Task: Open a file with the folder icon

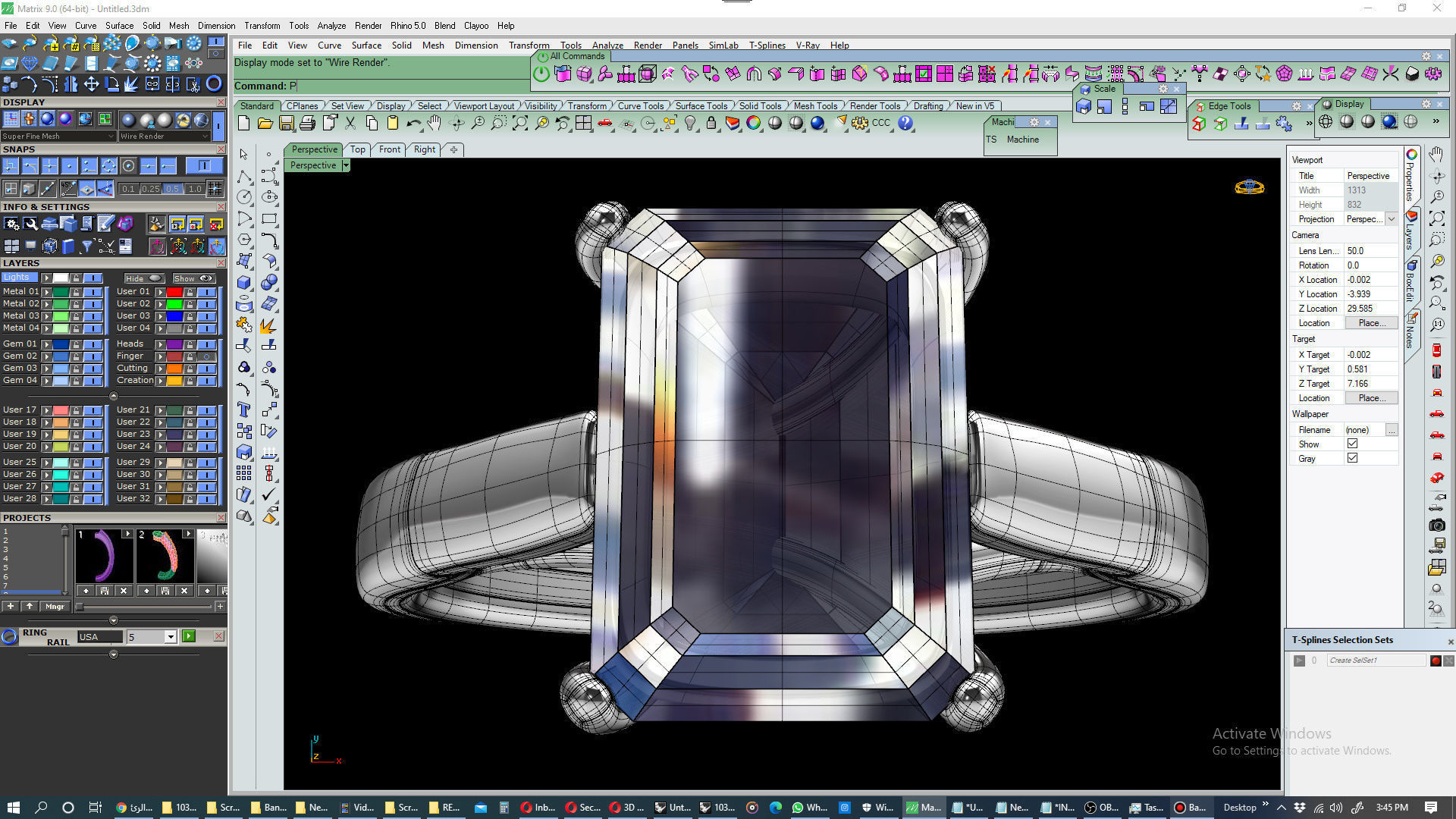Action: (265, 123)
